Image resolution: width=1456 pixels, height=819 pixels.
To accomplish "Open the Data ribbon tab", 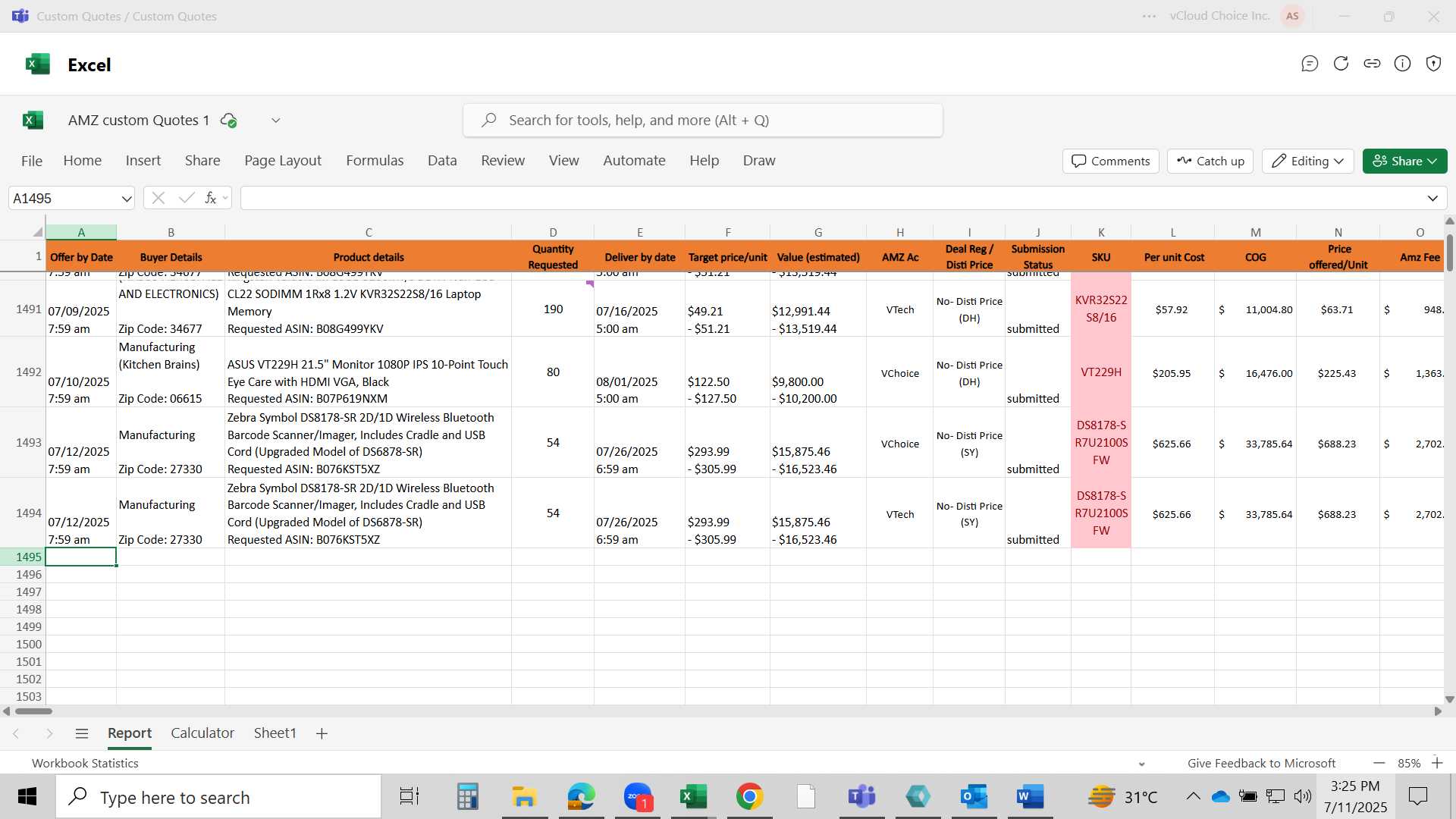I will [x=442, y=161].
